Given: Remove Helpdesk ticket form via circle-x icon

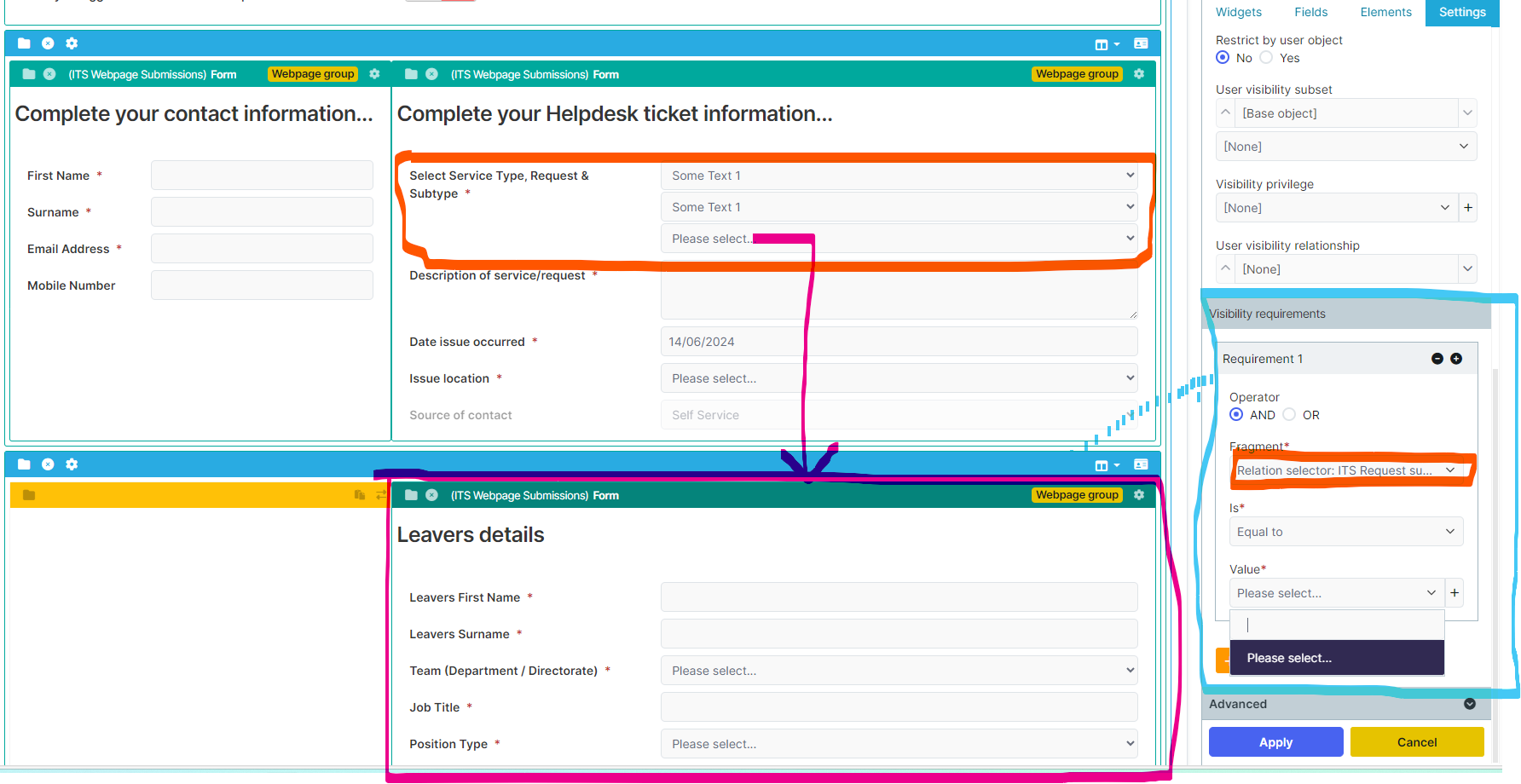Looking at the screenshot, I should point(431,74).
